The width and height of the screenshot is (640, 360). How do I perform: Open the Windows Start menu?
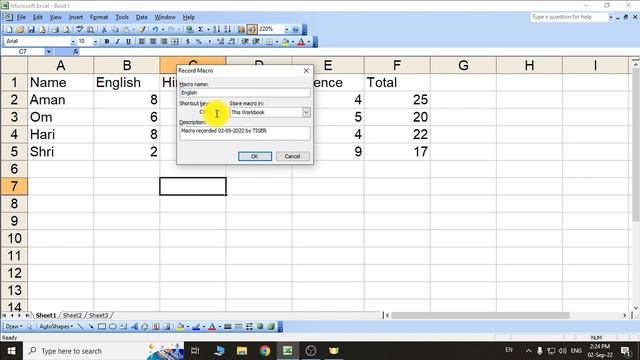click(11, 351)
